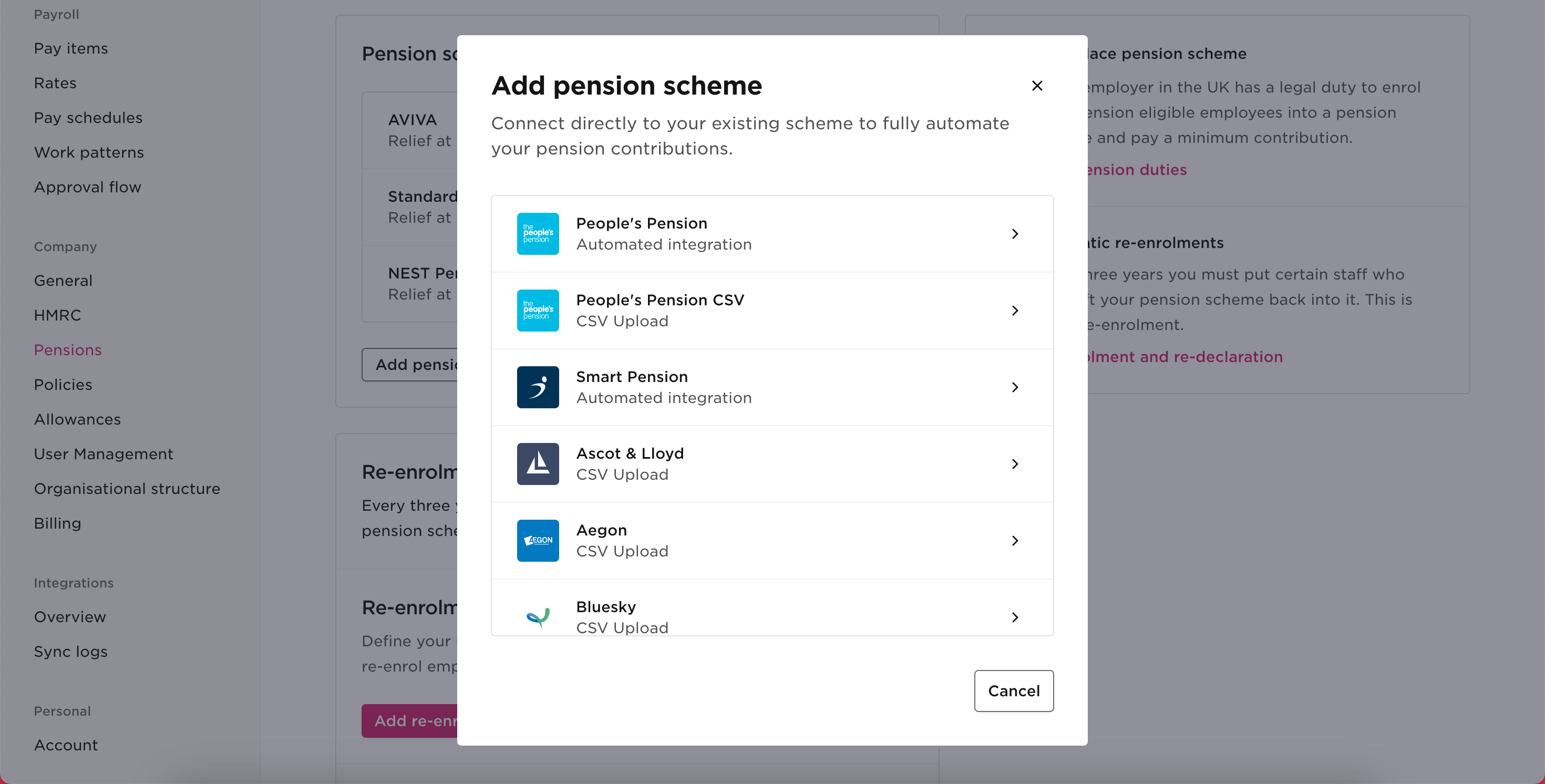Select Pay schedules from the sidebar
Viewport: 1545px width, 784px height.
coord(88,117)
